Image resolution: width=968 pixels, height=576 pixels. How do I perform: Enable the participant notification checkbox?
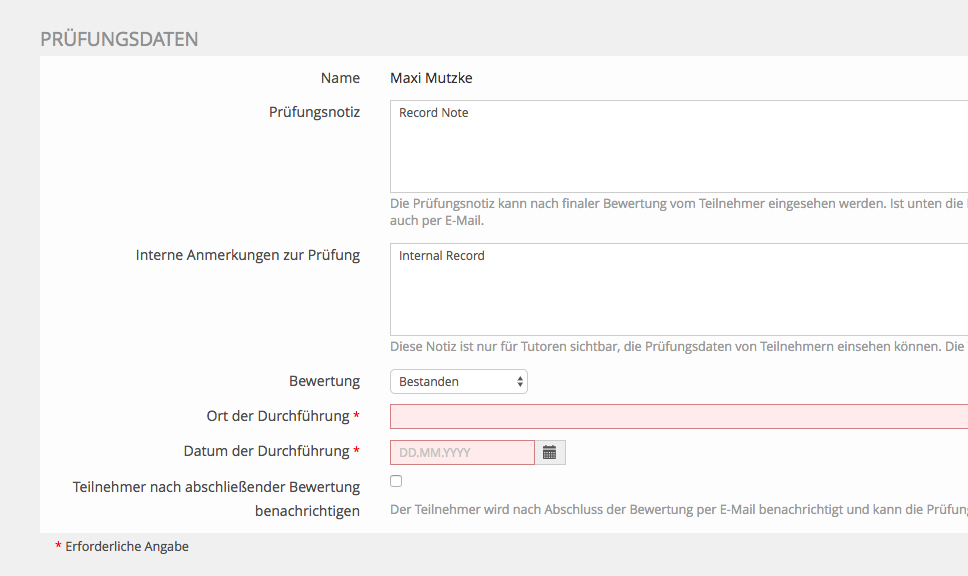click(396, 481)
